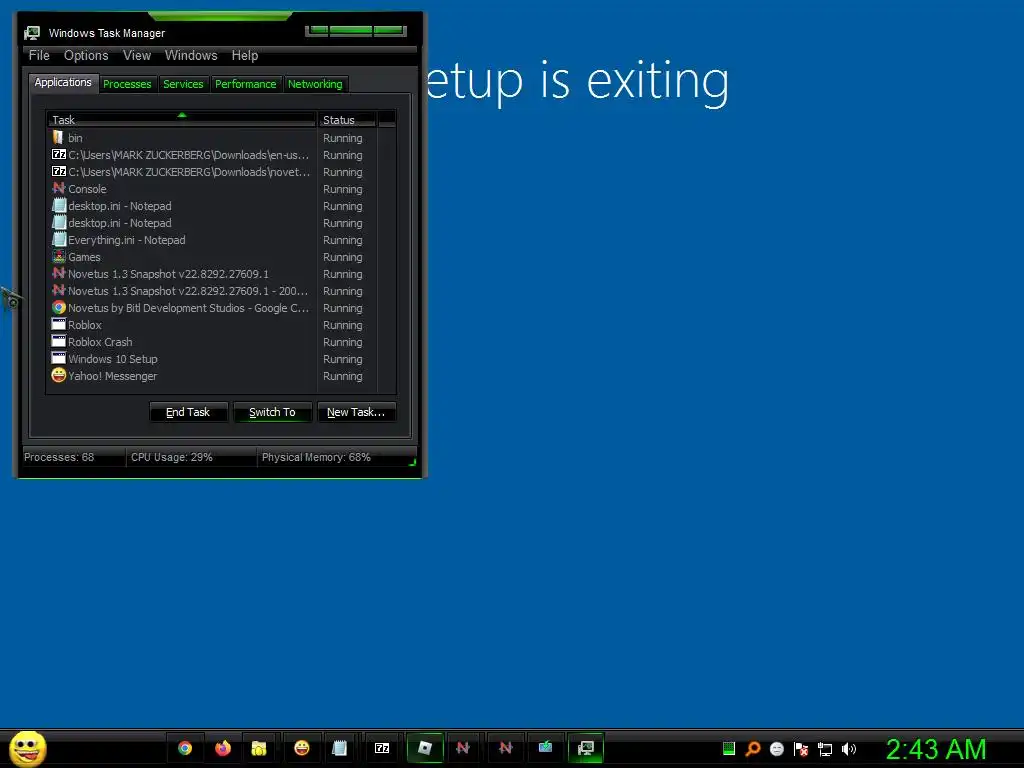Click the Console task's Novetus icon
Screen dimensions: 1024x768
(x=58, y=189)
